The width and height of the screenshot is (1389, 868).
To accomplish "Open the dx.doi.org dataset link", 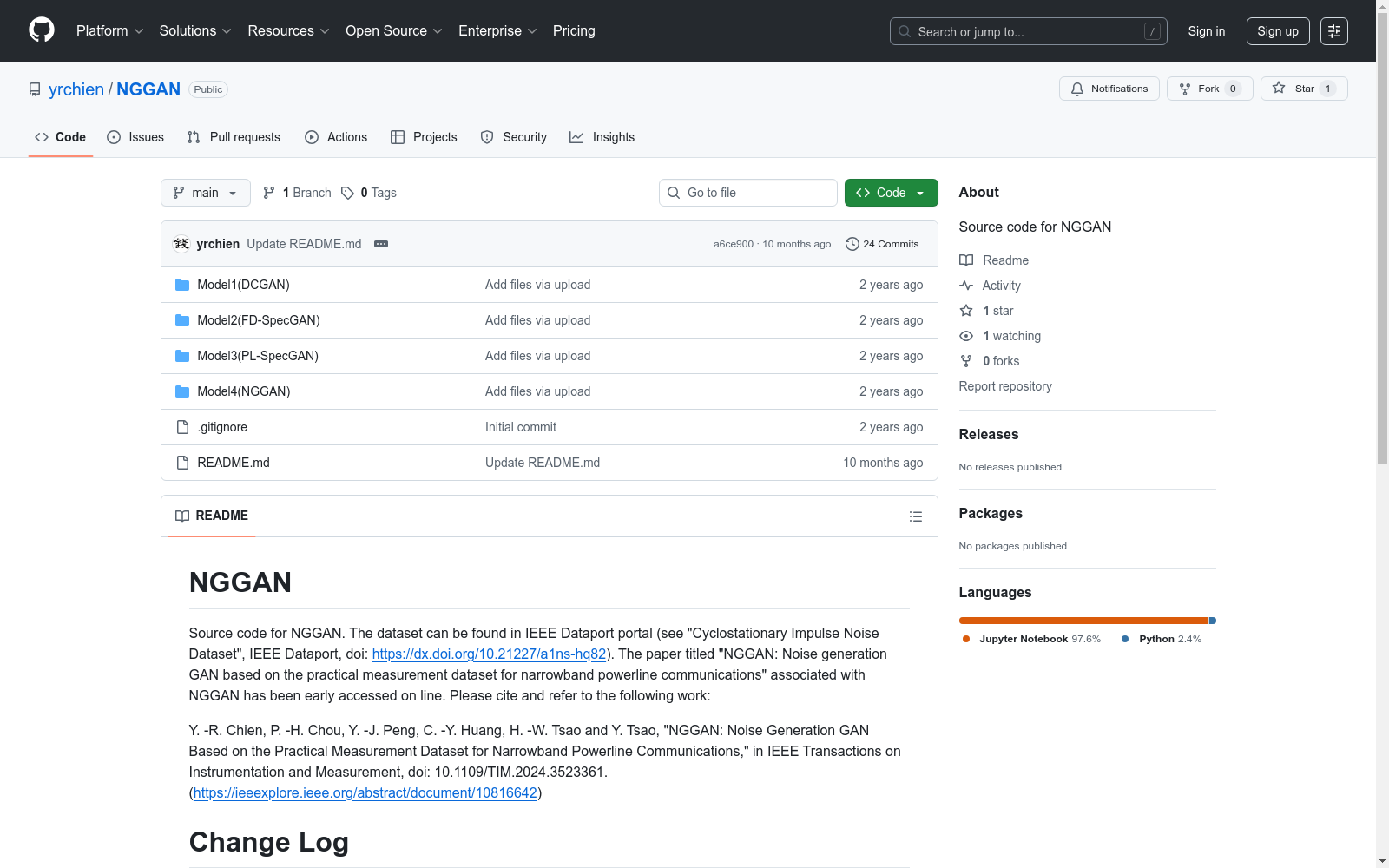I will pos(489,654).
